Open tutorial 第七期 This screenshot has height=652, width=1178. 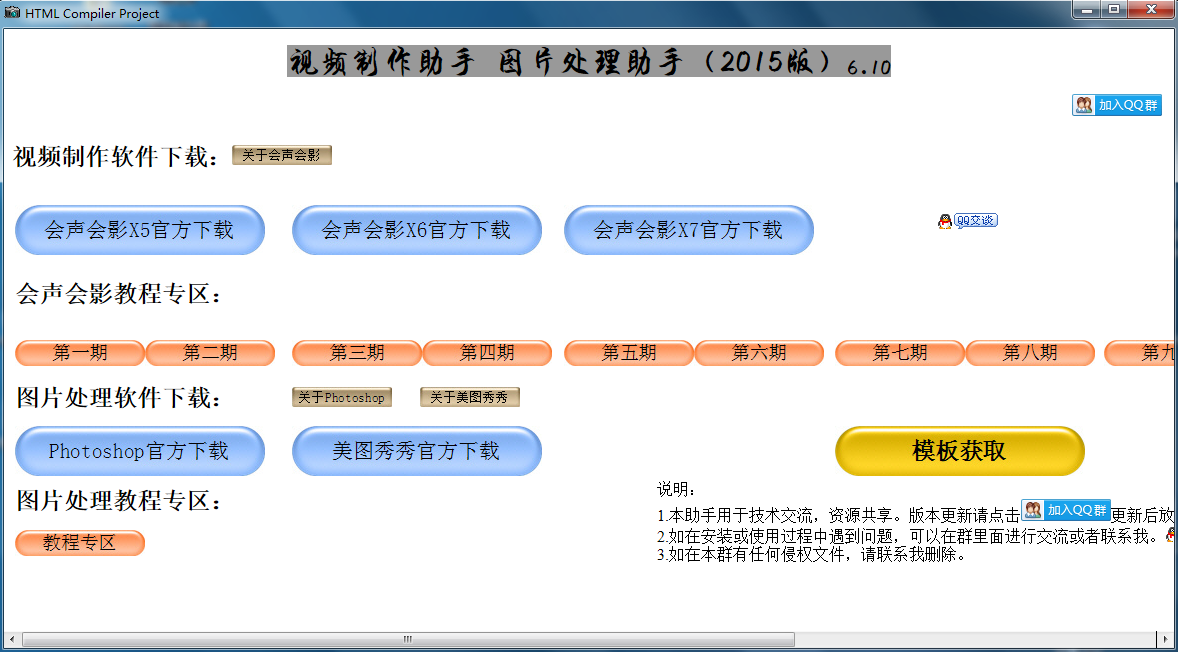coord(900,353)
